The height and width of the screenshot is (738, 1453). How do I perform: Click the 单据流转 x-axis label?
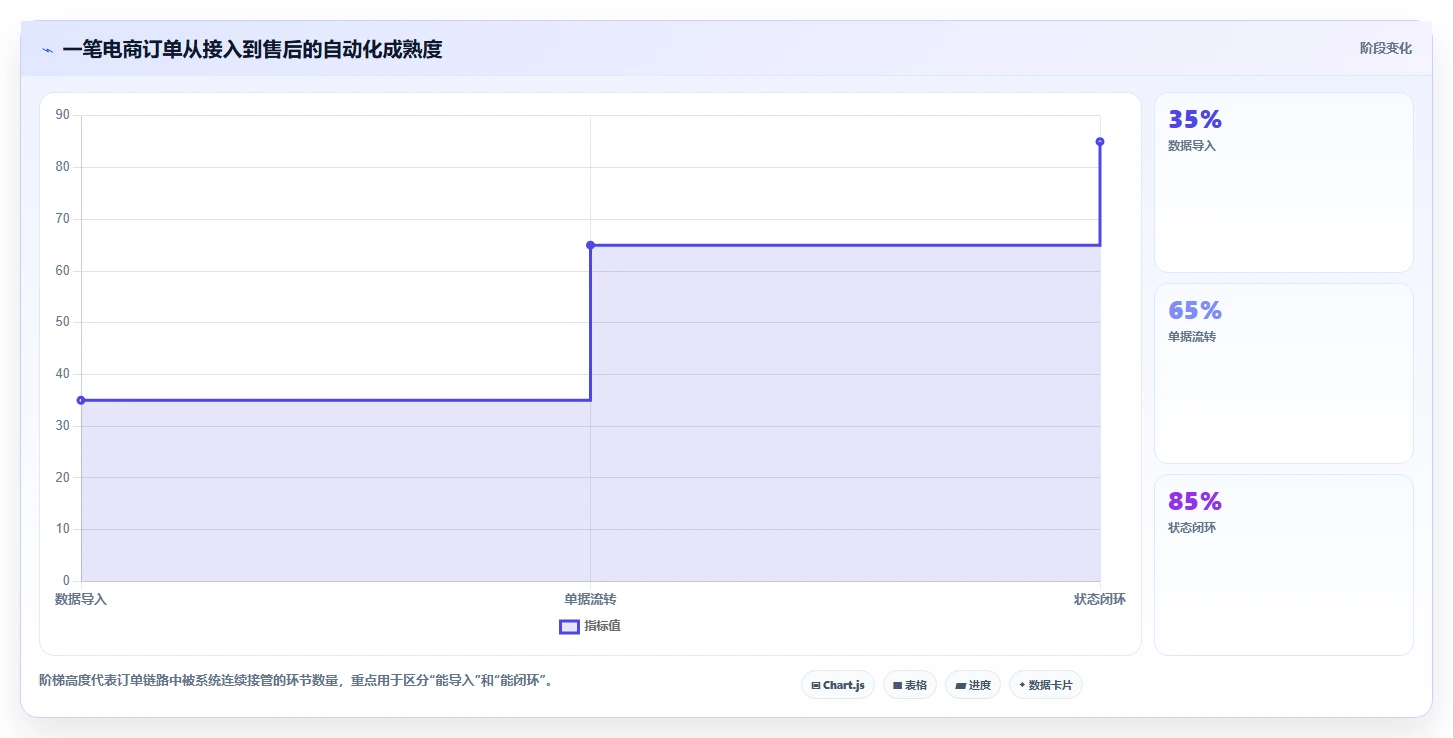[590, 599]
